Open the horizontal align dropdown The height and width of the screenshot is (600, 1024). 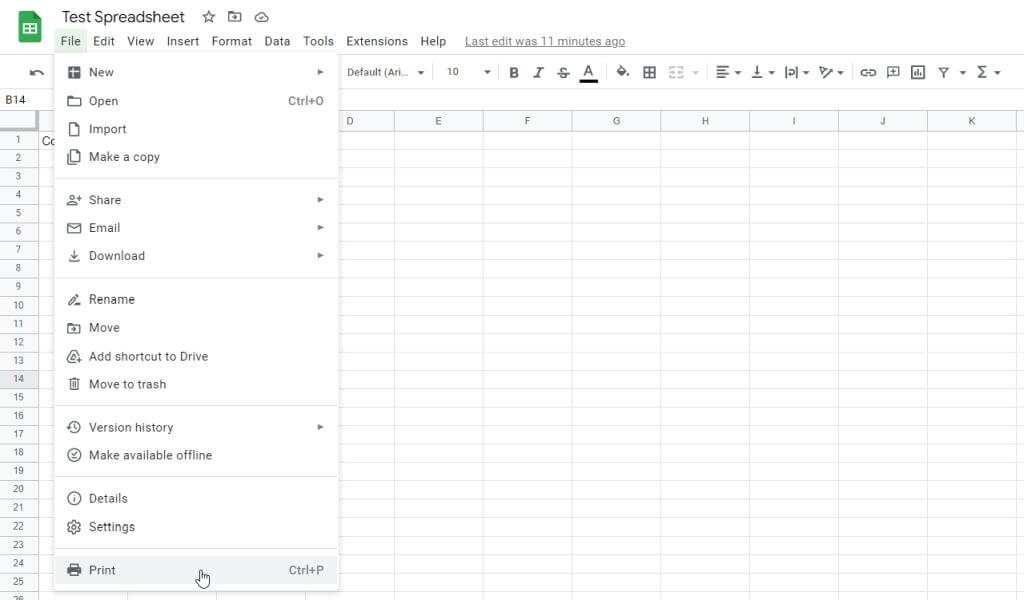(728, 72)
